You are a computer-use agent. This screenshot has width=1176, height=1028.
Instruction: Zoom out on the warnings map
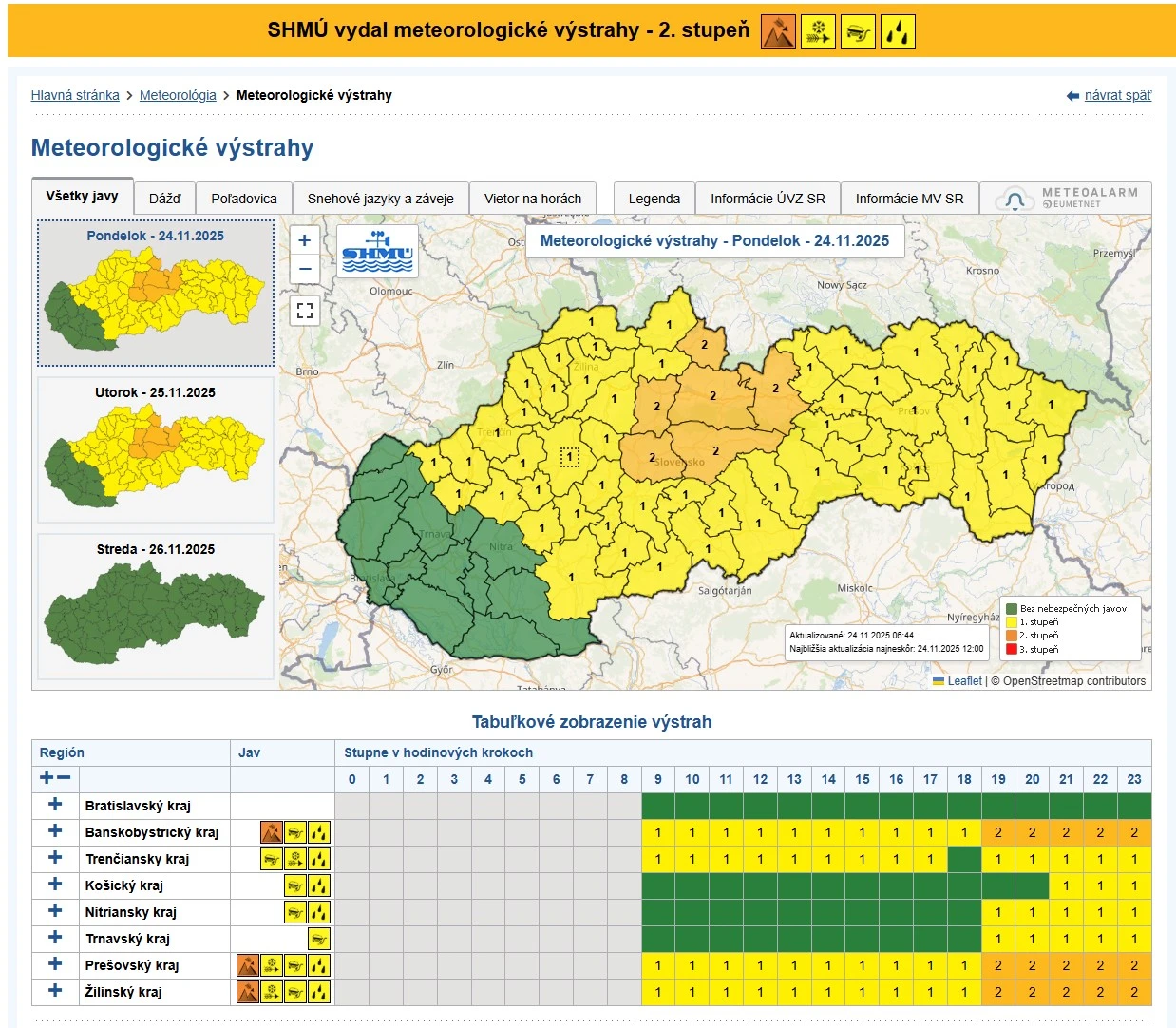(x=305, y=269)
